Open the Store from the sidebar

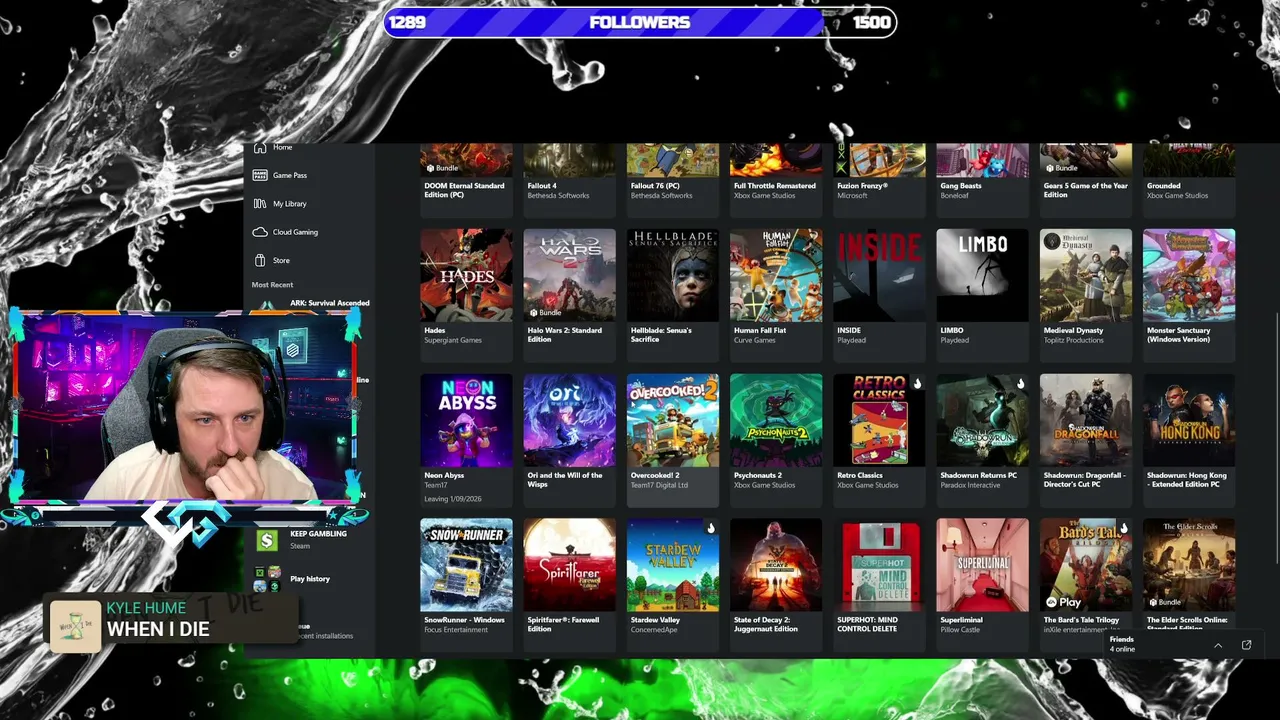point(272,260)
